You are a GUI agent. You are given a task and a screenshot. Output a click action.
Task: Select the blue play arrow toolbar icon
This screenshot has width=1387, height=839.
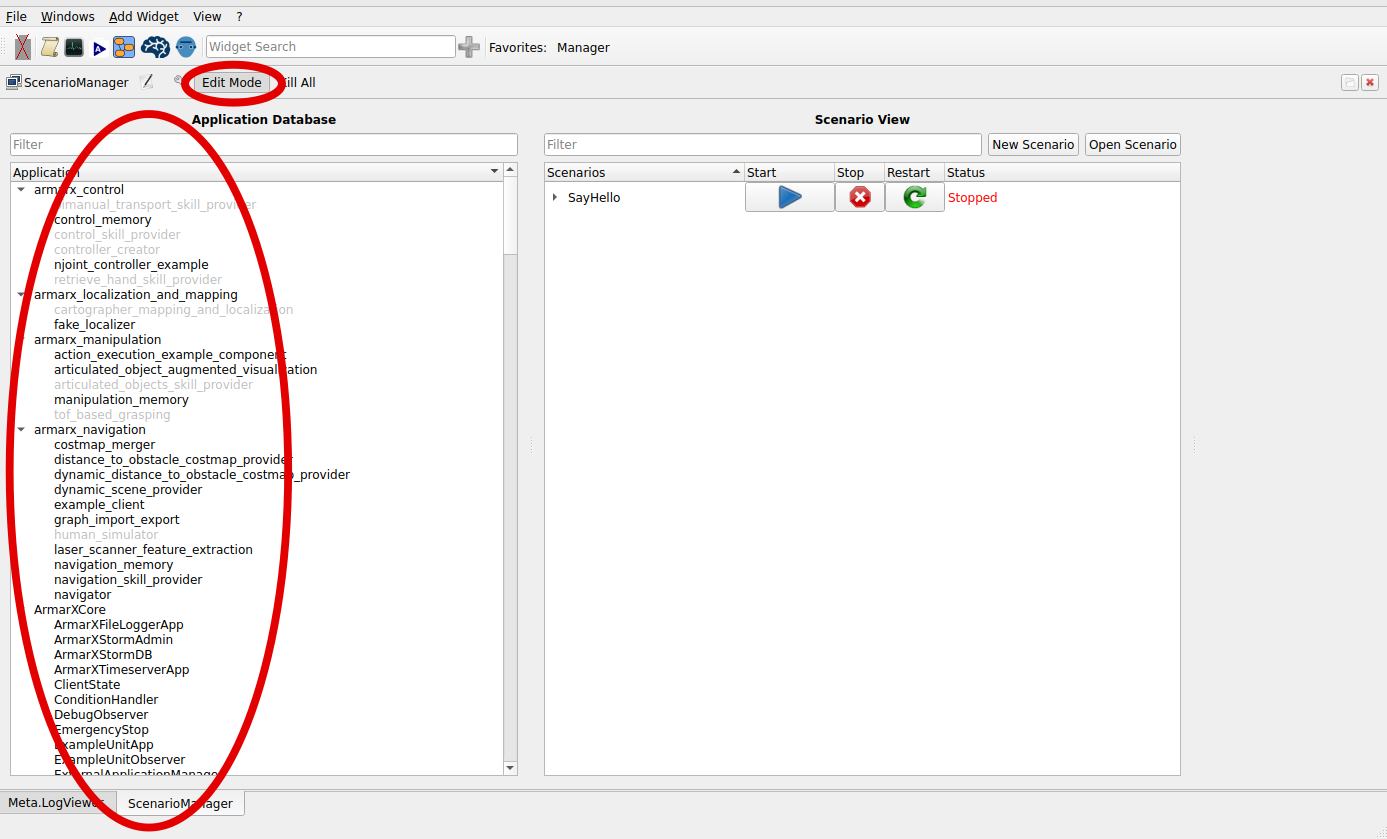pyautogui.click(x=98, y=47)
